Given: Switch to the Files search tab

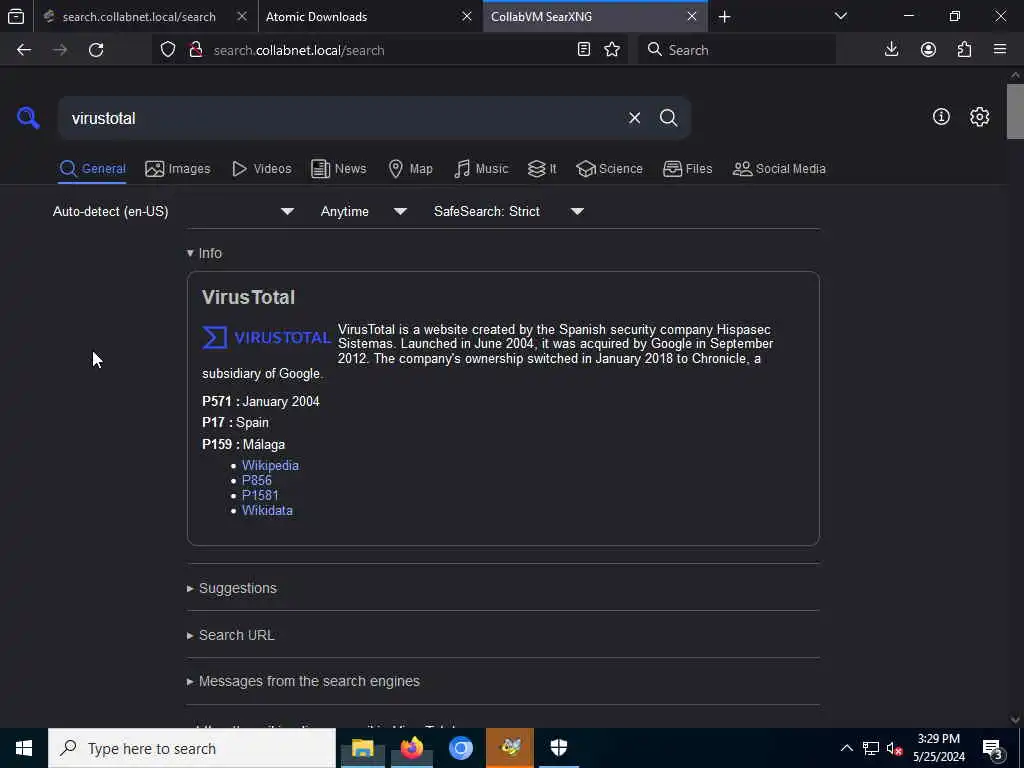Looking at the screenshot, I should pyautogui.click(x=688, y=168).
